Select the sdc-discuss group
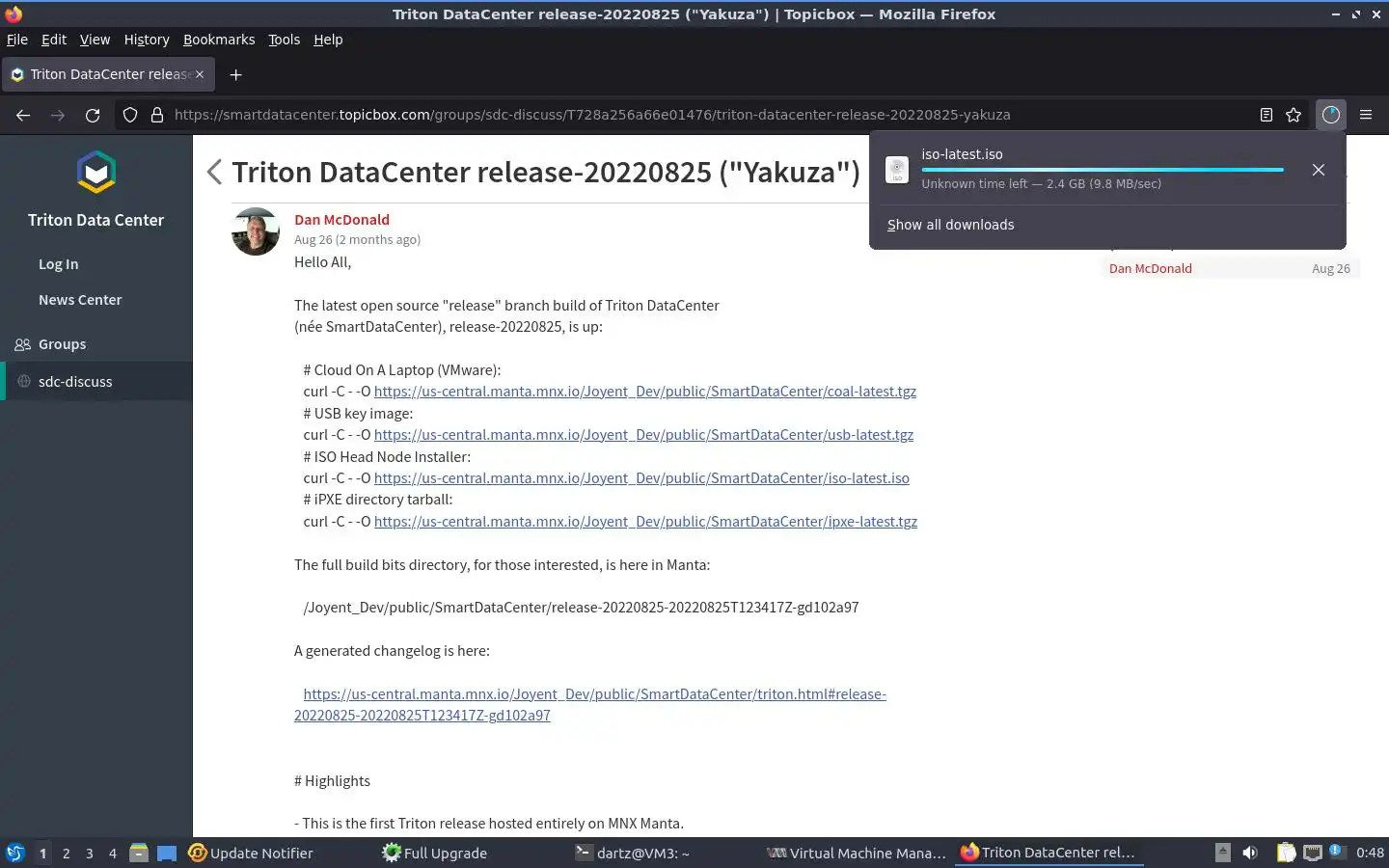The height and width of the screenshot is (868, 1389). click(96, 382)
